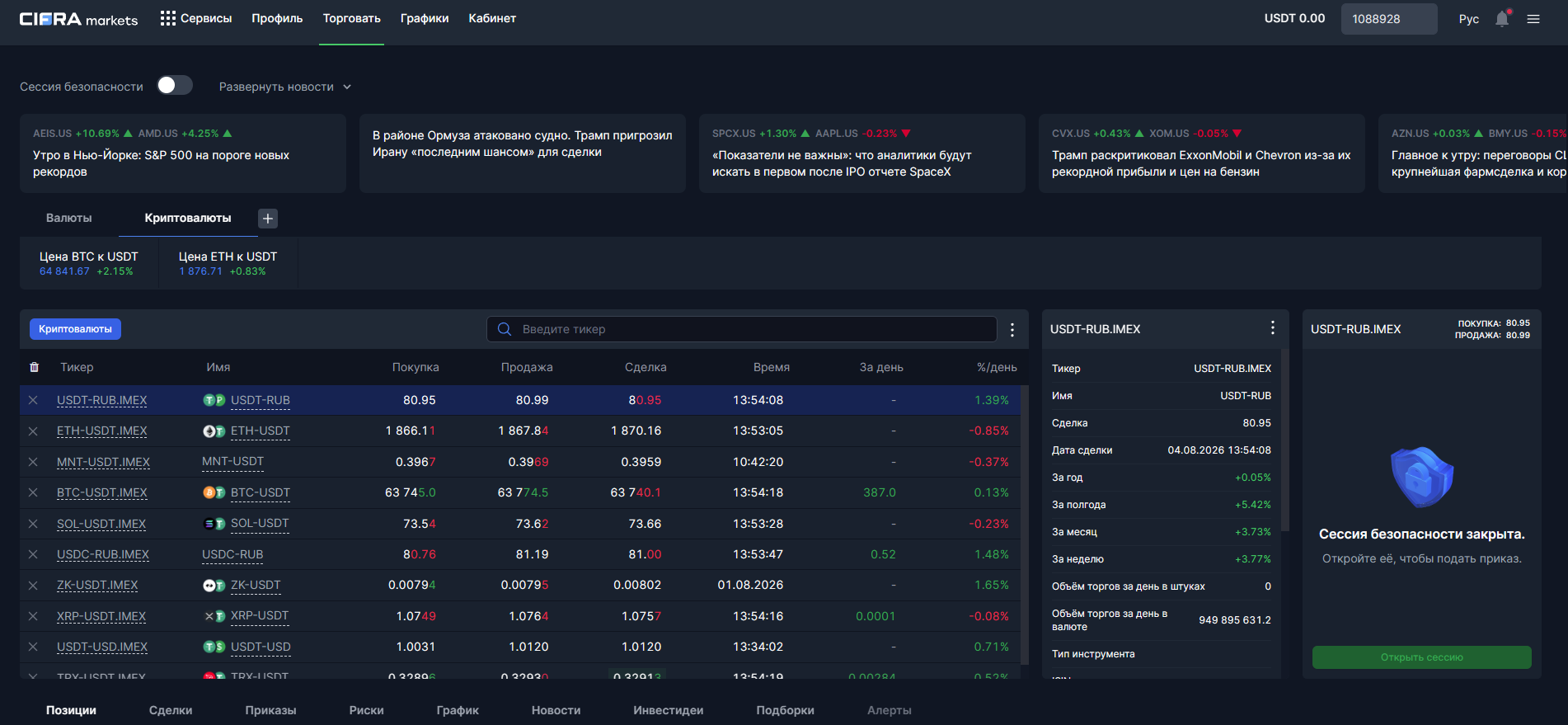1568x725 pixels.
Task: Open the USDC-RUB.IMEX ticker link
Action: click(103, 554)
